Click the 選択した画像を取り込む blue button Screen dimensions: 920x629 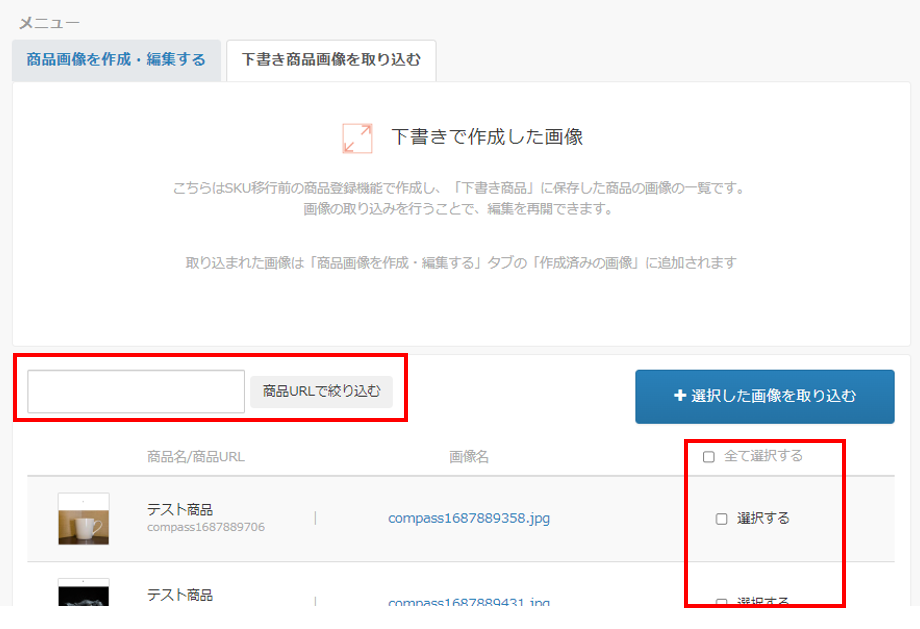pyautogui.click(x=765, y=396)
